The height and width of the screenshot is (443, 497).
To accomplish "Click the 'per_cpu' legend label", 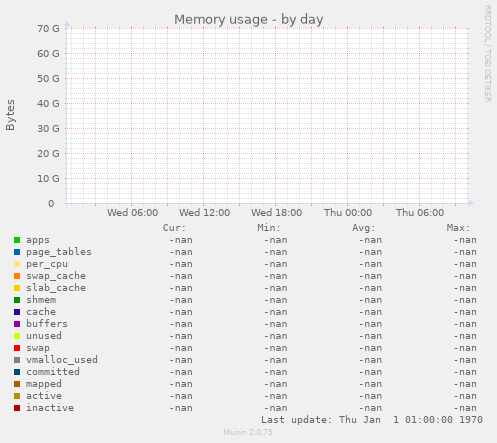I will point(47,264).
